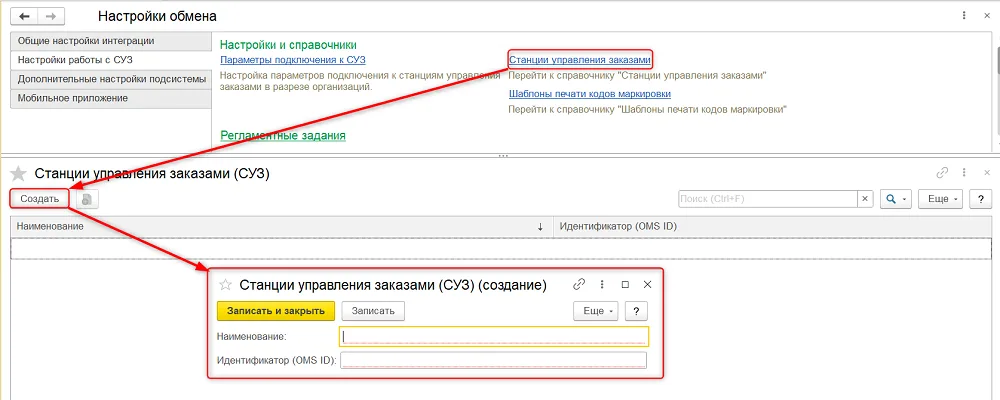Image resolution: width=1000 pixels, height=400 pixels.
Task: Open Станции управления заказами link
Action: tap(580, 60)
